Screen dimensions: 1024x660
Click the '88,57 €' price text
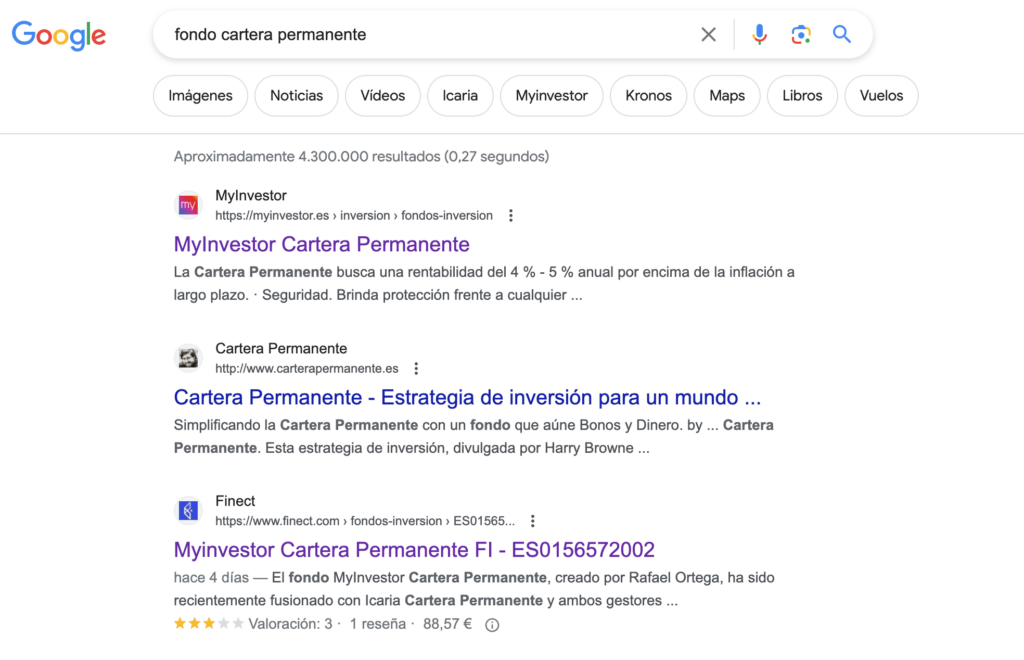[447, 624]
